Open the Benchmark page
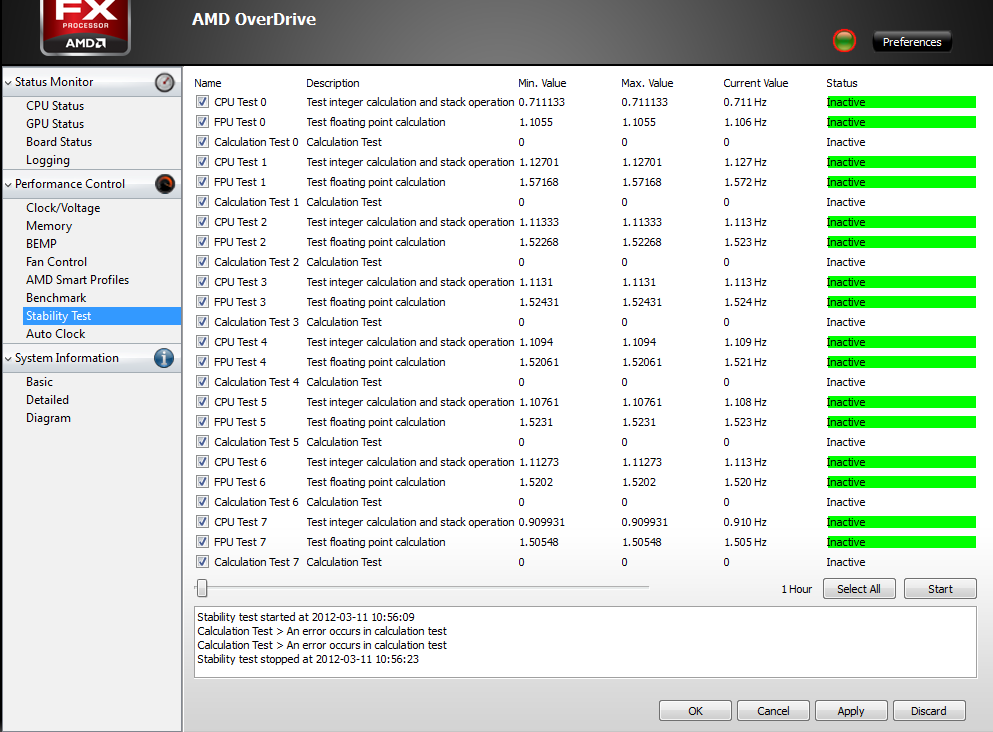 pyautogui.click(x=56, y=298)
